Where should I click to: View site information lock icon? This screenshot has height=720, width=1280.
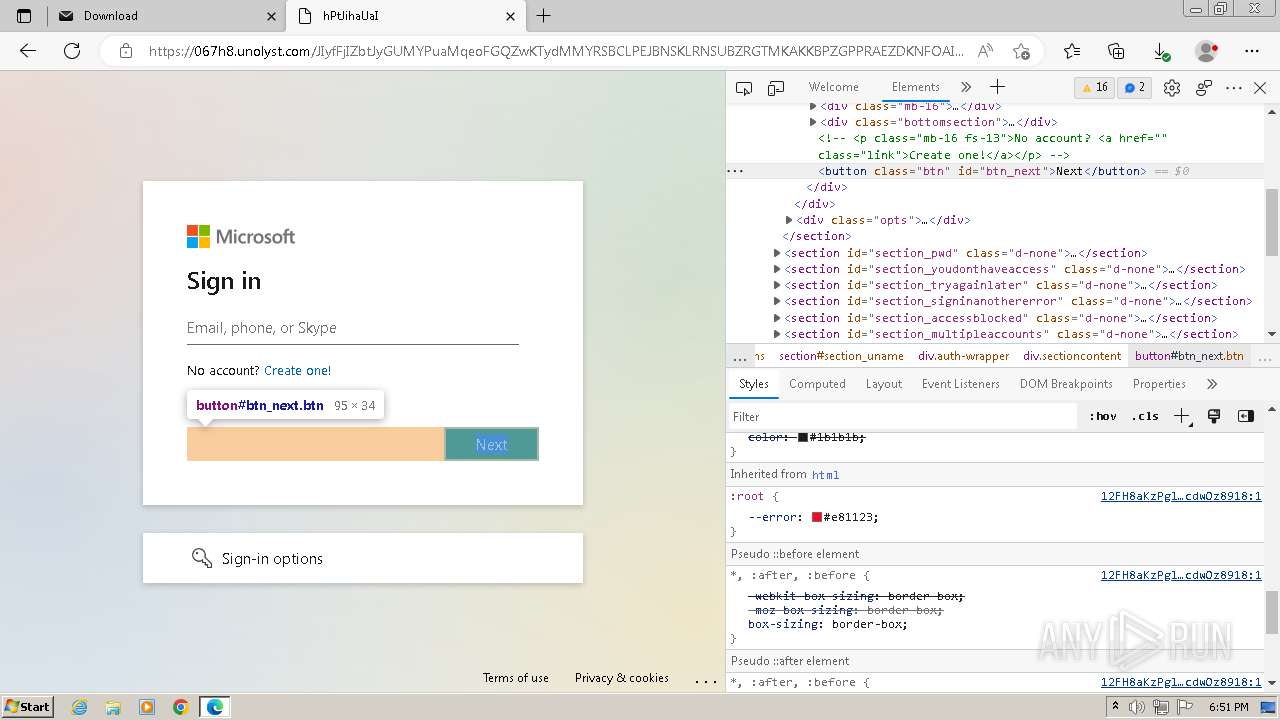[125, 51]
